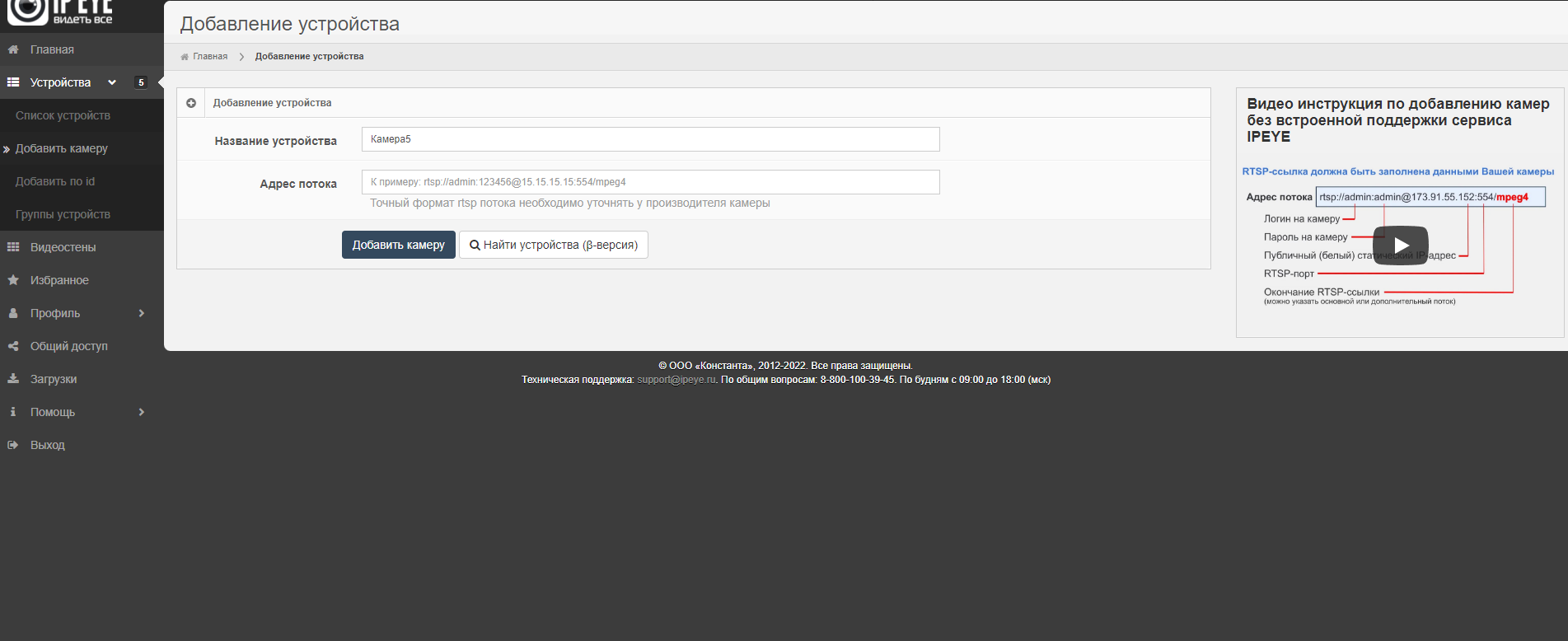
Task: Click the user icon next to Профиль
Action: pos(13,313)
